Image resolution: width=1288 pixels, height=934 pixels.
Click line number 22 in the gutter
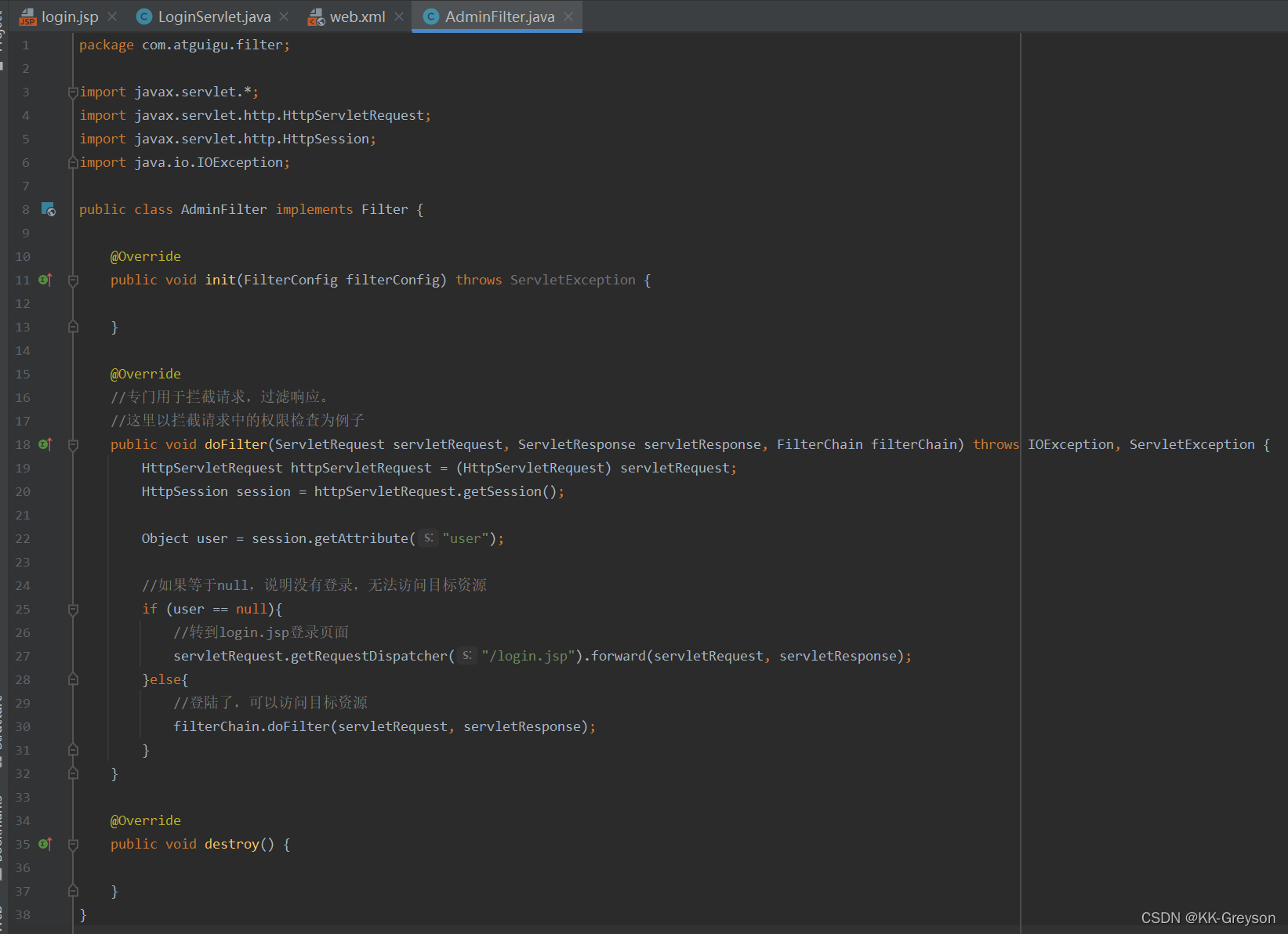click(22, 539)
